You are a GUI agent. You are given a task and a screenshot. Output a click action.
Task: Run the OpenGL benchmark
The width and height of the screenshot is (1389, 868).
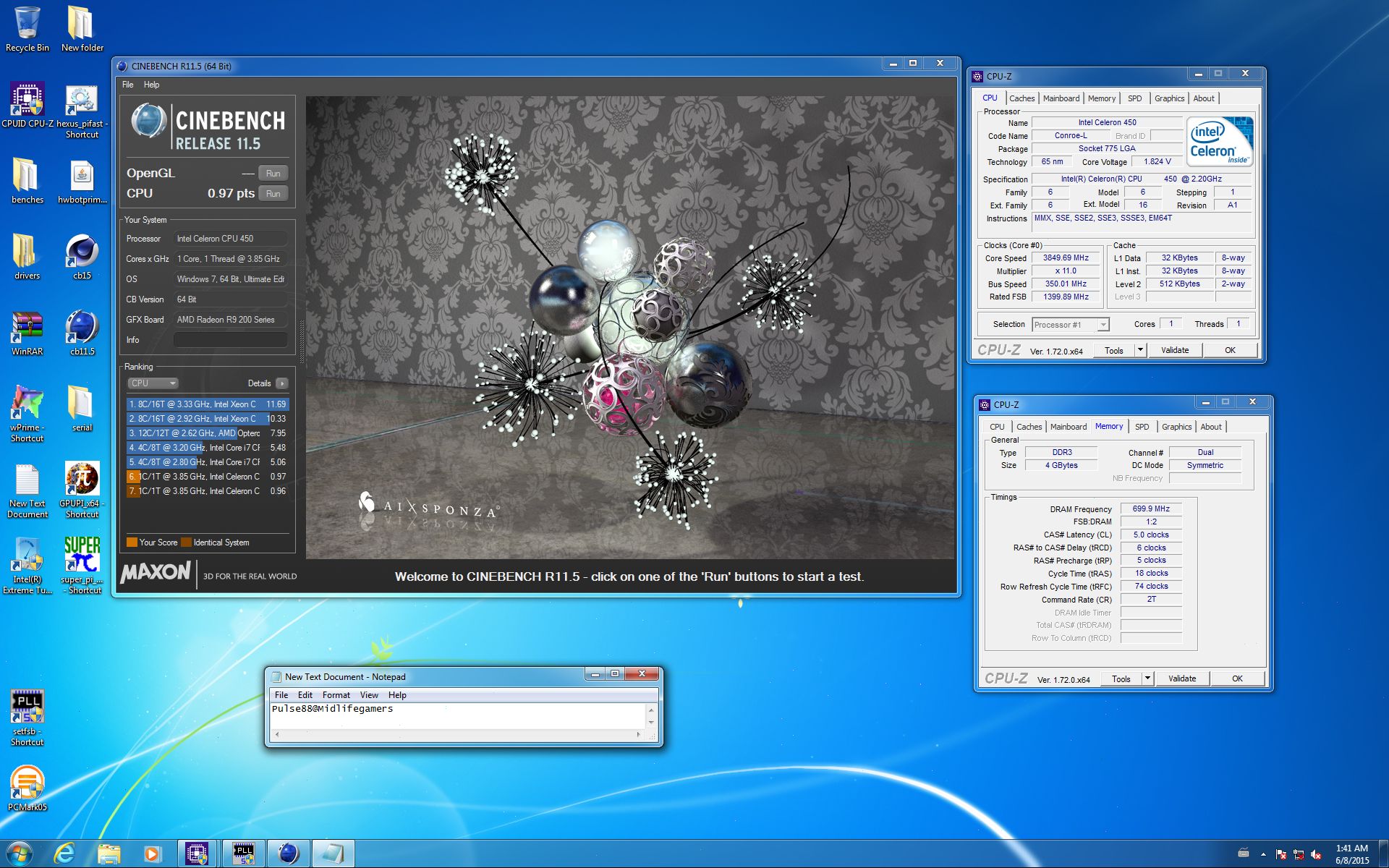tap(273, 174)
